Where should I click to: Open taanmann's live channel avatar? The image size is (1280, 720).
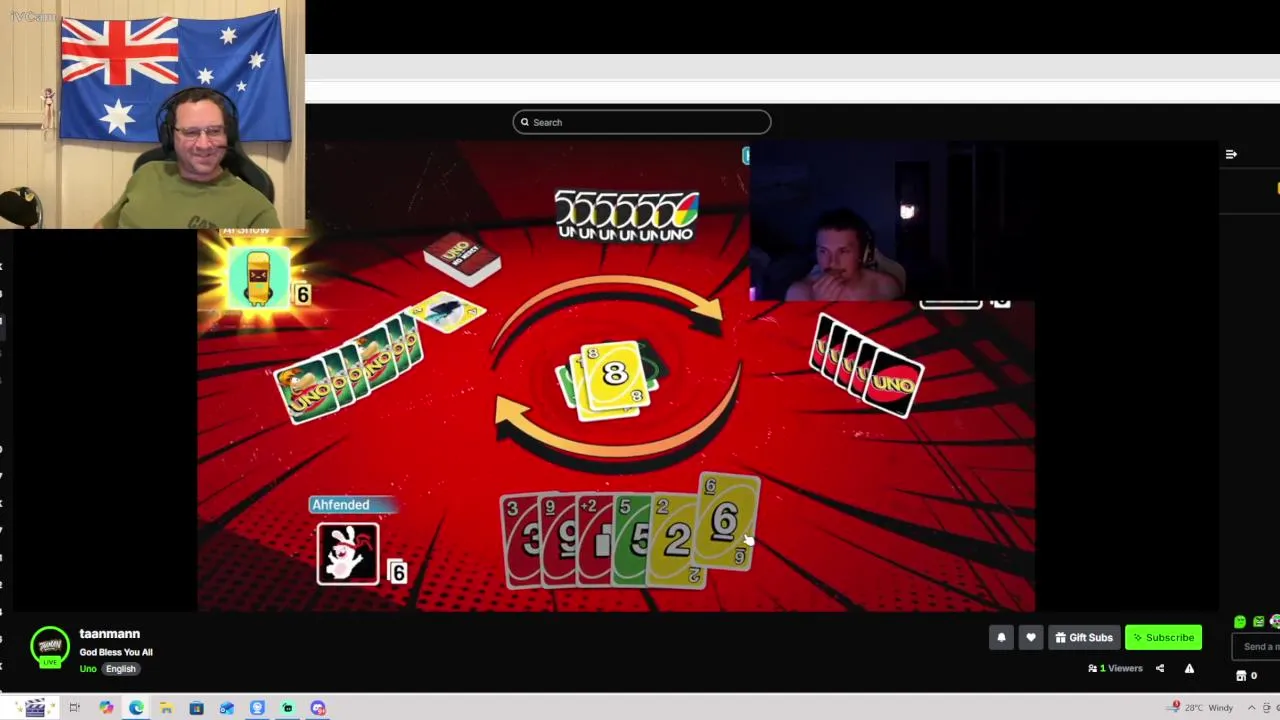click(49, 647)
